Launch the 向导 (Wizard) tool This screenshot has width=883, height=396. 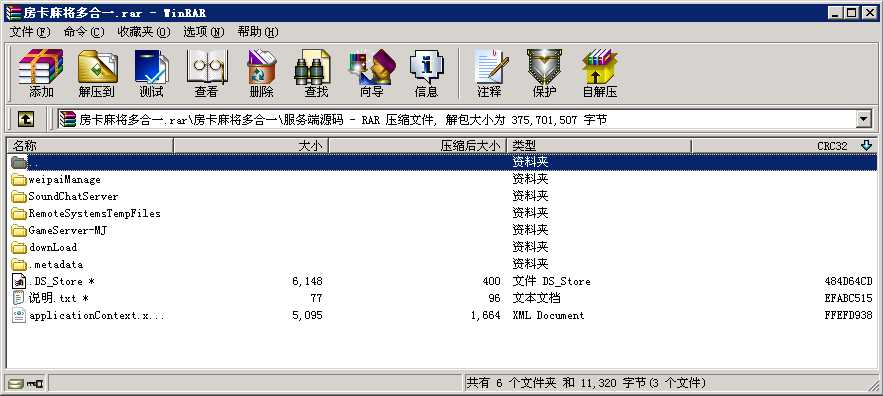coord(371,73)
